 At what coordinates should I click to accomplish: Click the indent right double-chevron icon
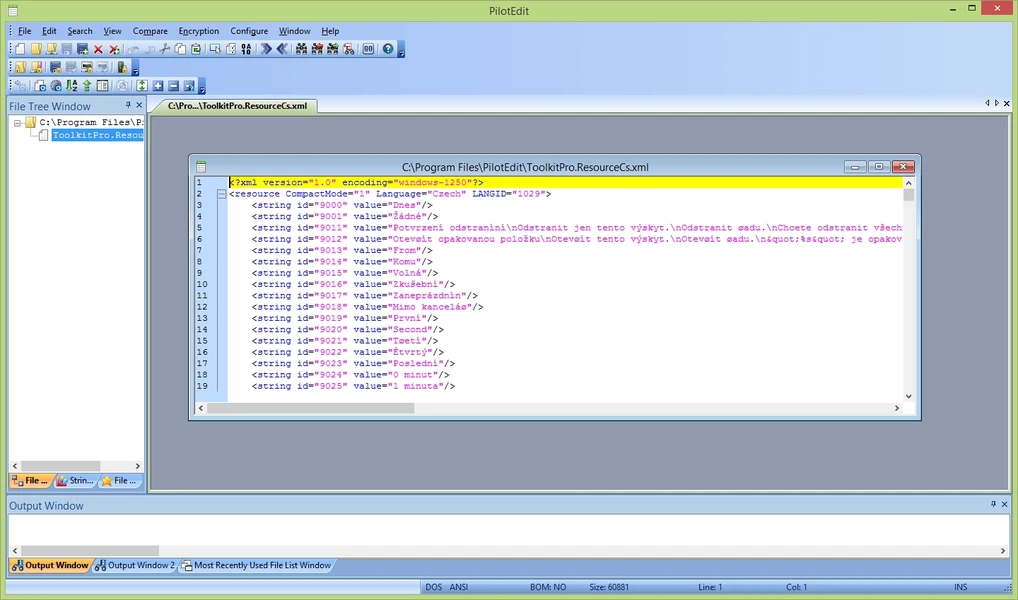coord(266,49)
